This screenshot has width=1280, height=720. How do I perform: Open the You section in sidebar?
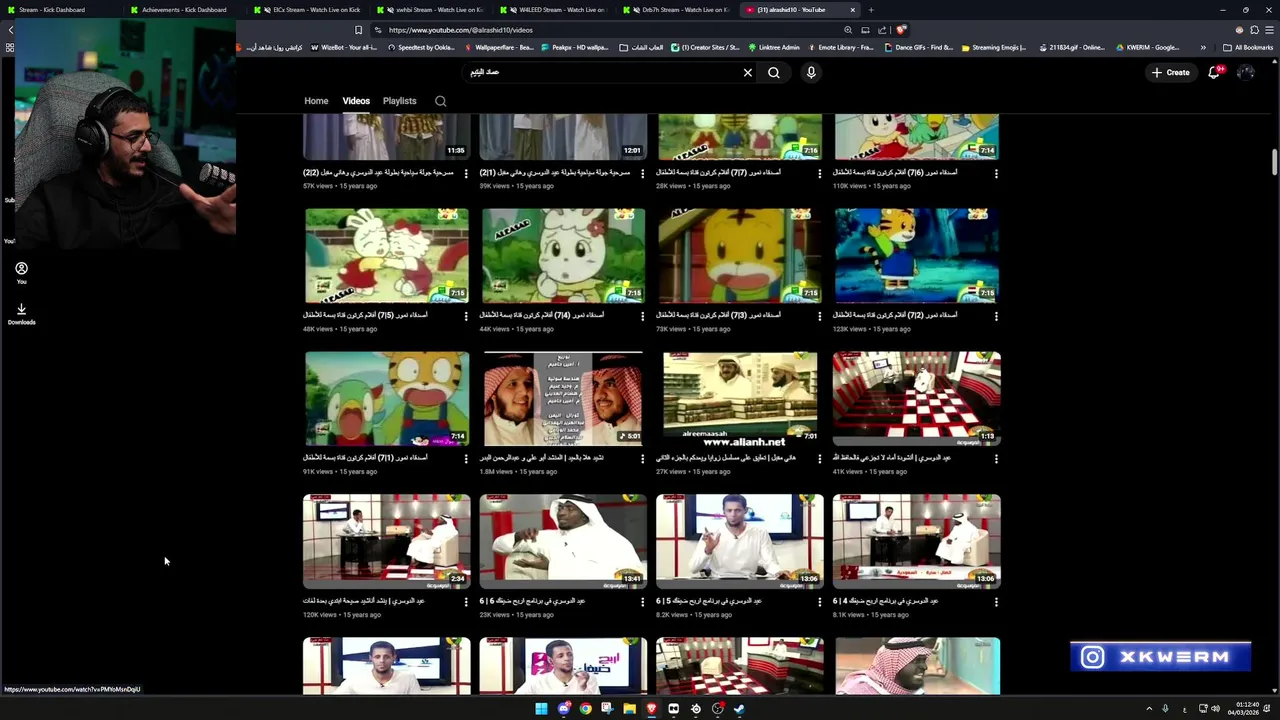21,272
